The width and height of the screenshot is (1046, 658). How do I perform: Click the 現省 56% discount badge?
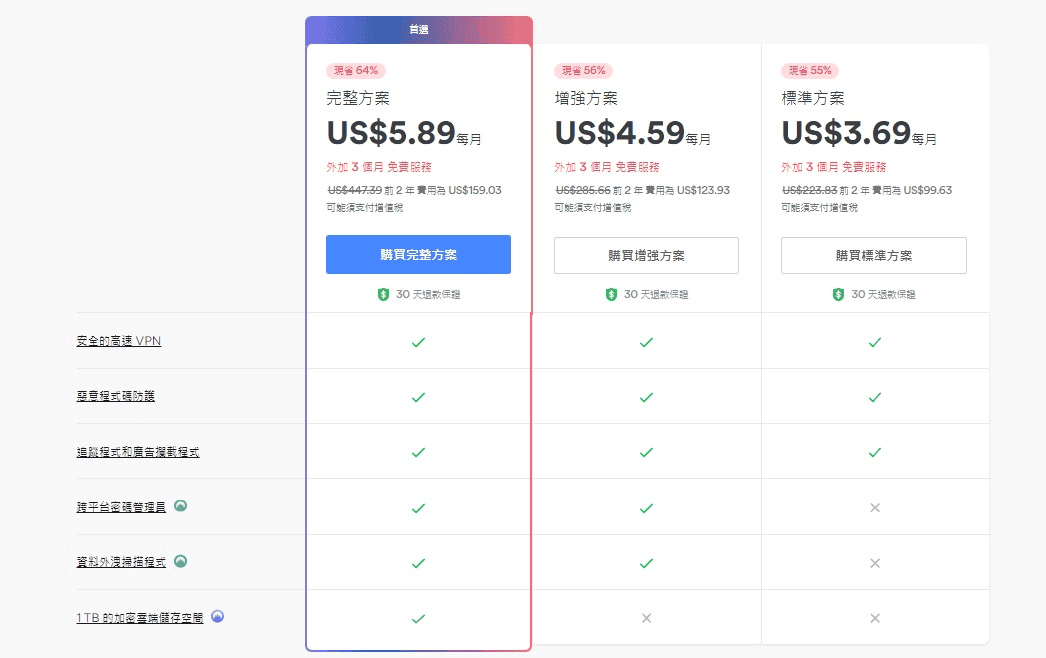(x=584, y=70)
